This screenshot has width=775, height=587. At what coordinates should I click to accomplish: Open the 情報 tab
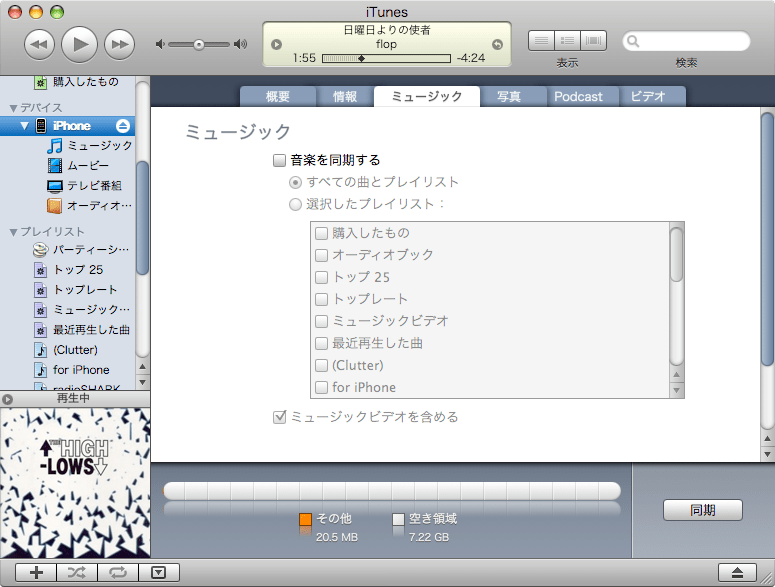tap(345, 96)
